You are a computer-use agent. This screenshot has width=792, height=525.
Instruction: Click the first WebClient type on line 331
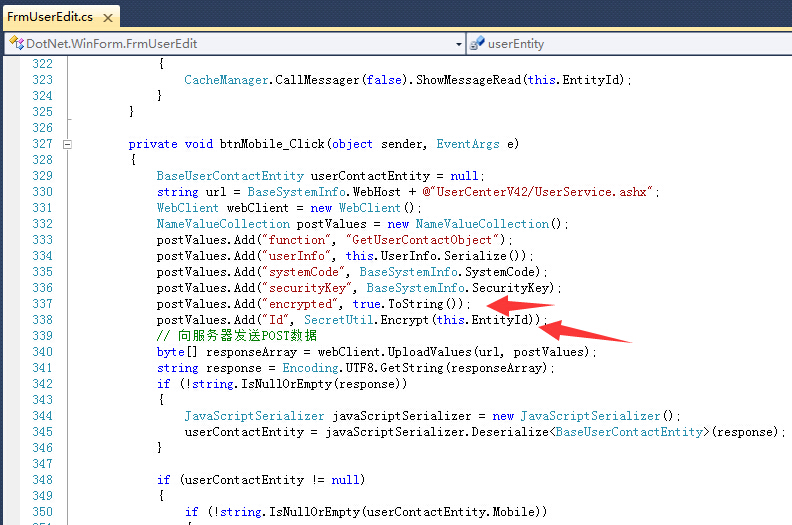click(187, 208)
